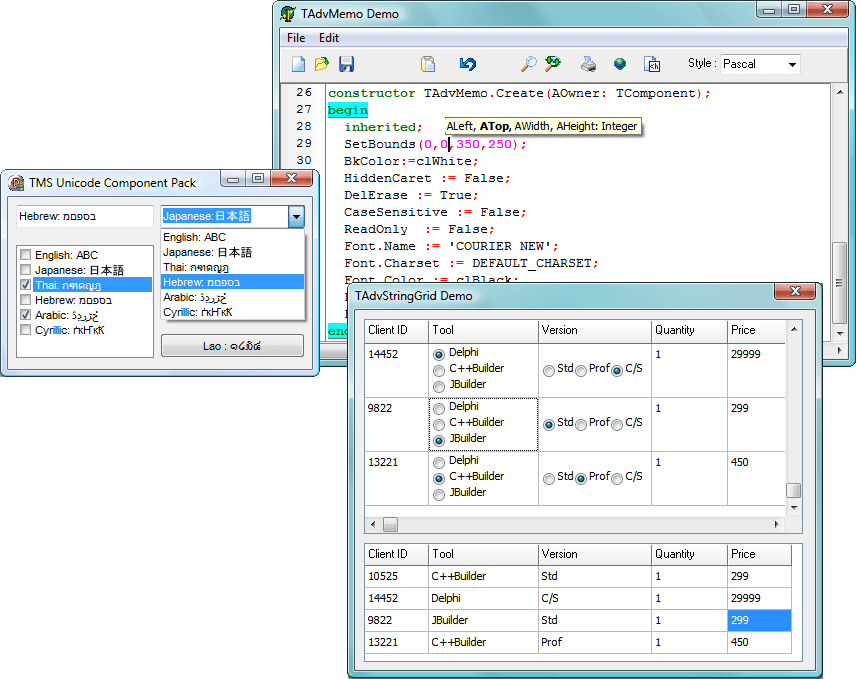Click the Open file folder icon

(x=322, y=64)
